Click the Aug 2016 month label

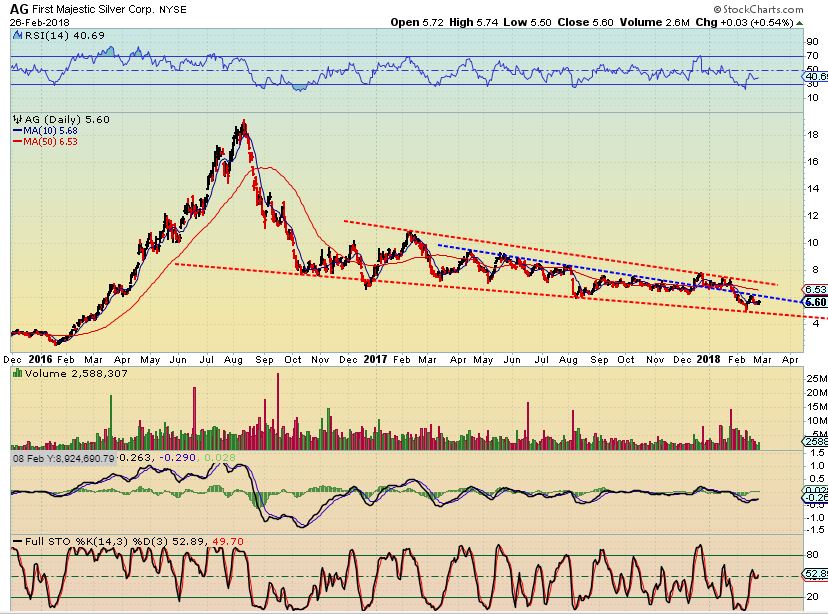pos(233,360)
